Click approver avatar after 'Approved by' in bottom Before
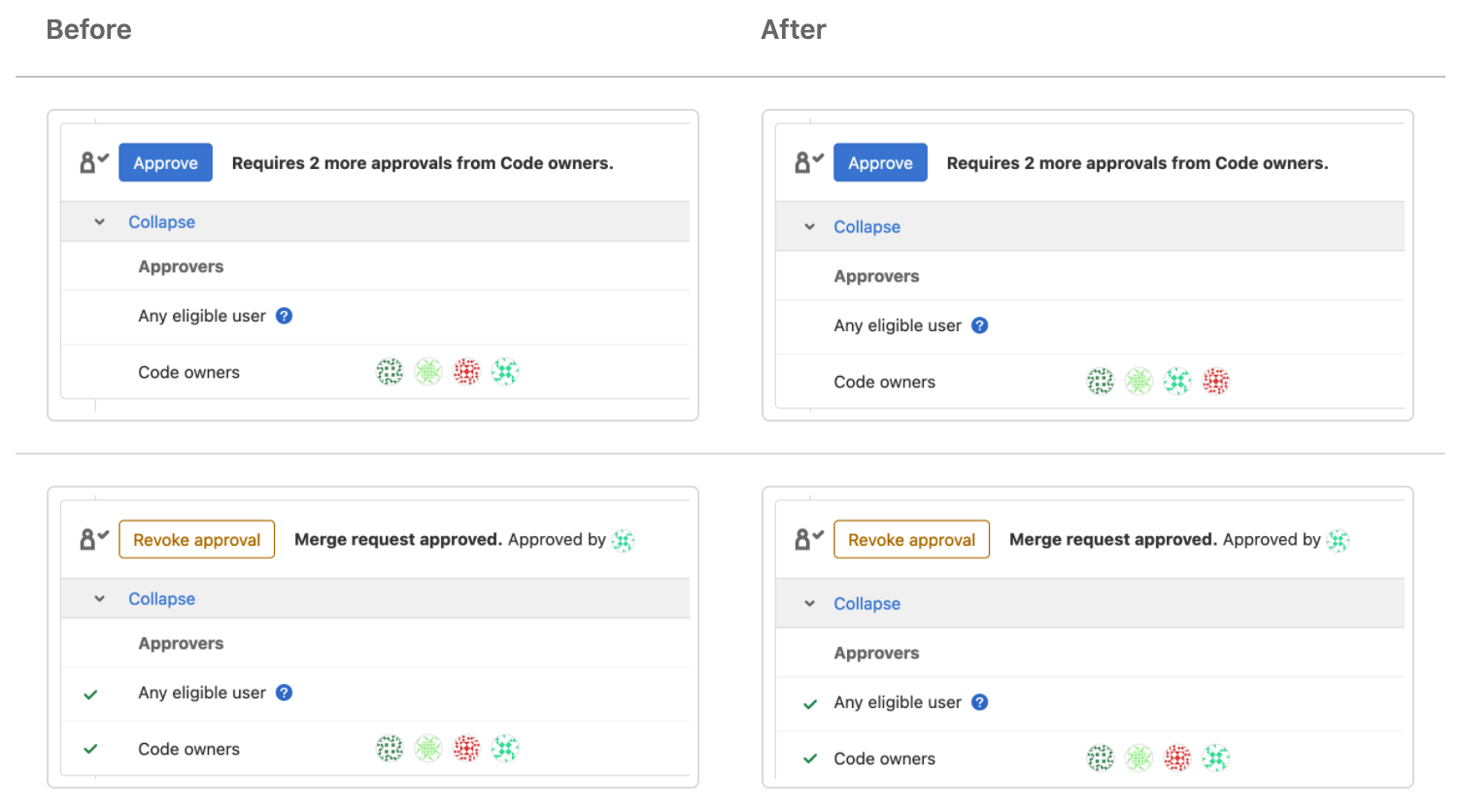The width and height of the screenshot is (1459, 812). 624,541
